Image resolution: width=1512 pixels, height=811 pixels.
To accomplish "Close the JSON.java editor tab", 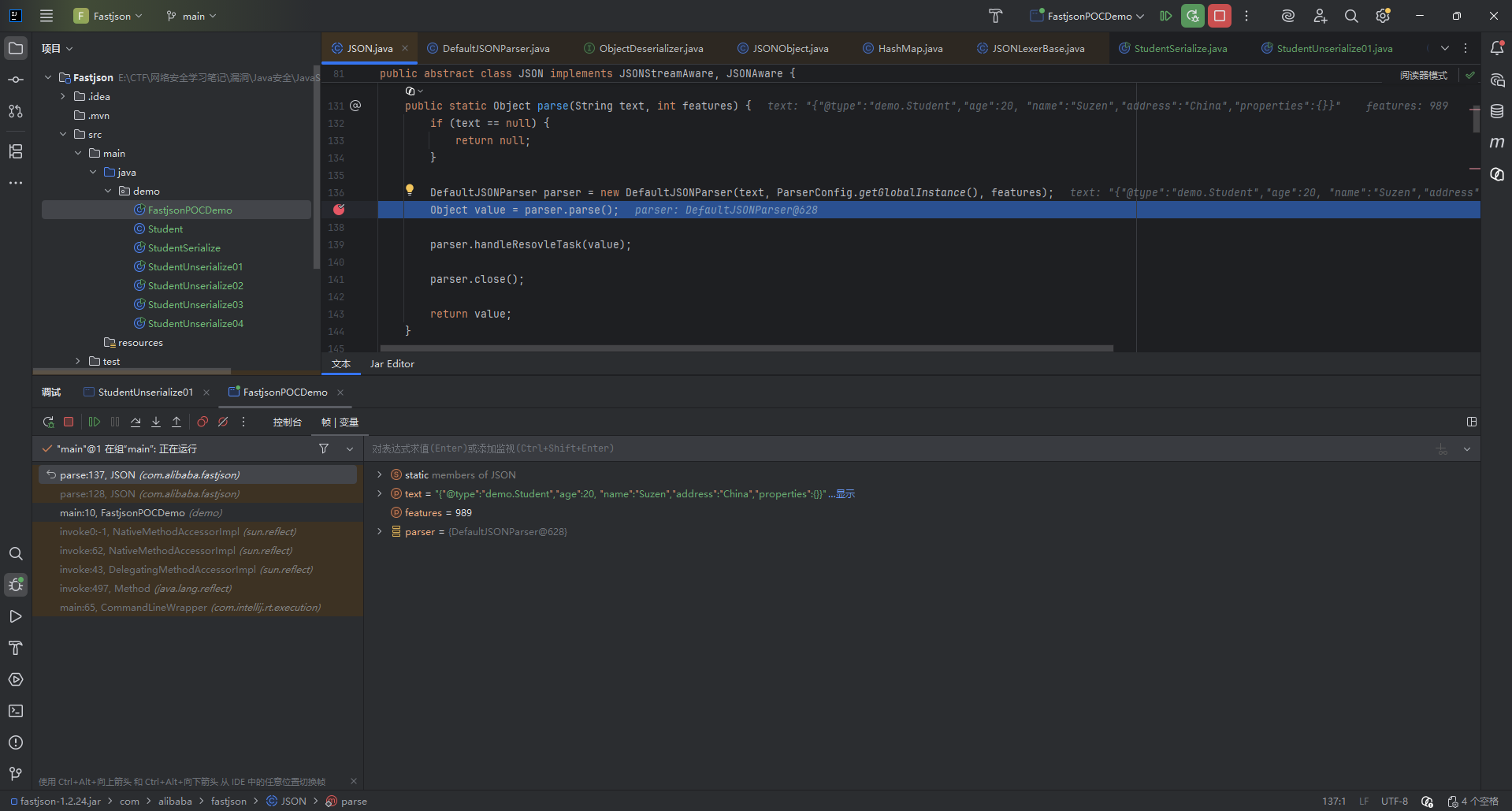I will [x=405, y=48].
